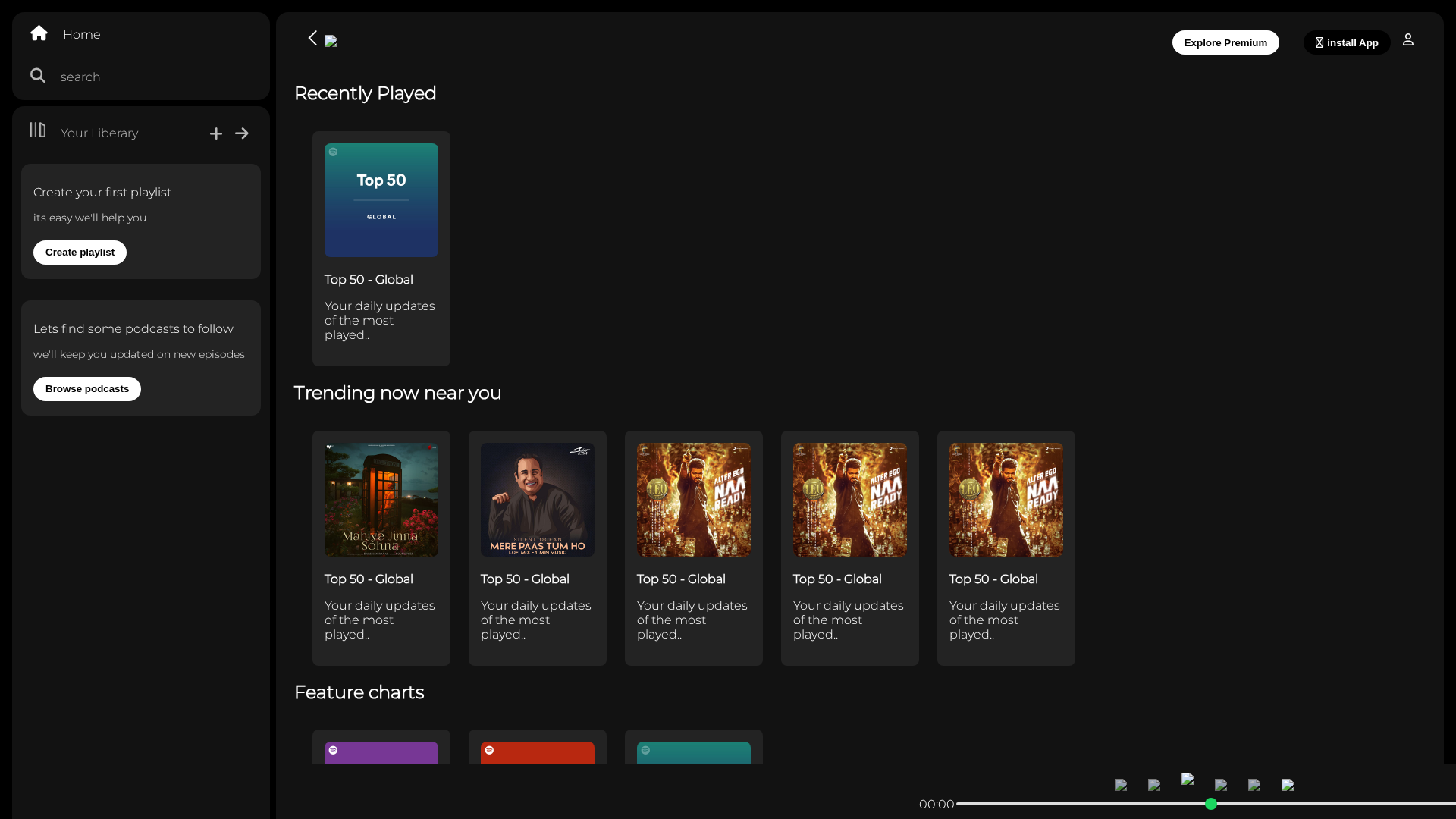Screen dimensions: 1456x819
Task: Open the user profile icon
Action: (1408, 39)
